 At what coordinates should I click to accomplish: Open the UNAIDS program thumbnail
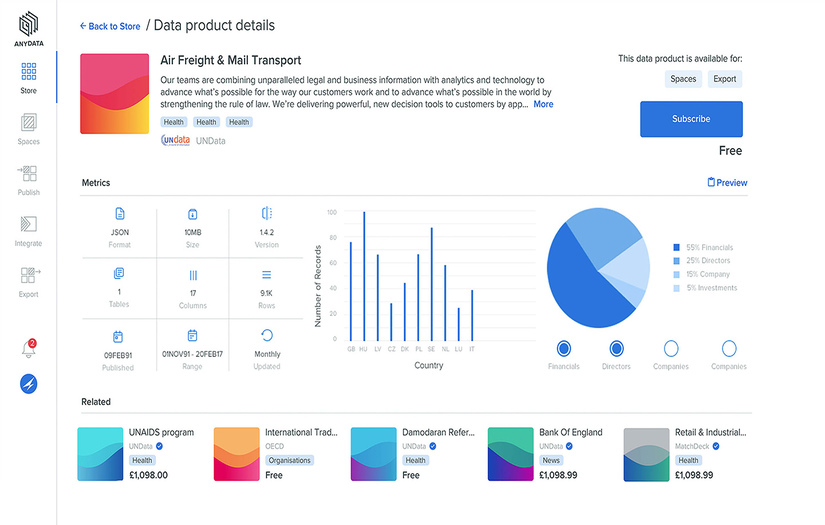(100, 454)
